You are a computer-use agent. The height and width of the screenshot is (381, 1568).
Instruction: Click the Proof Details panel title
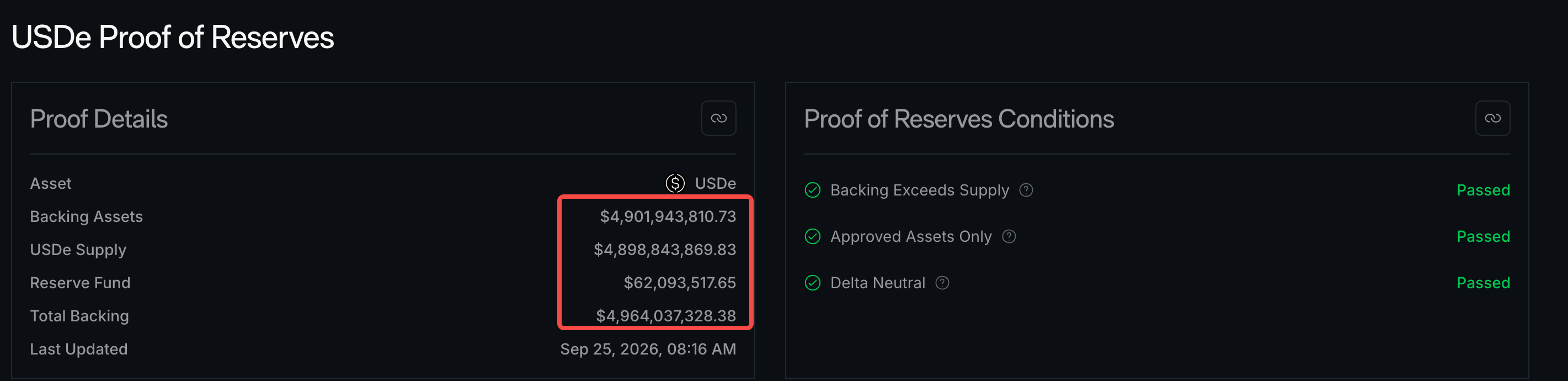coord(99,119)
